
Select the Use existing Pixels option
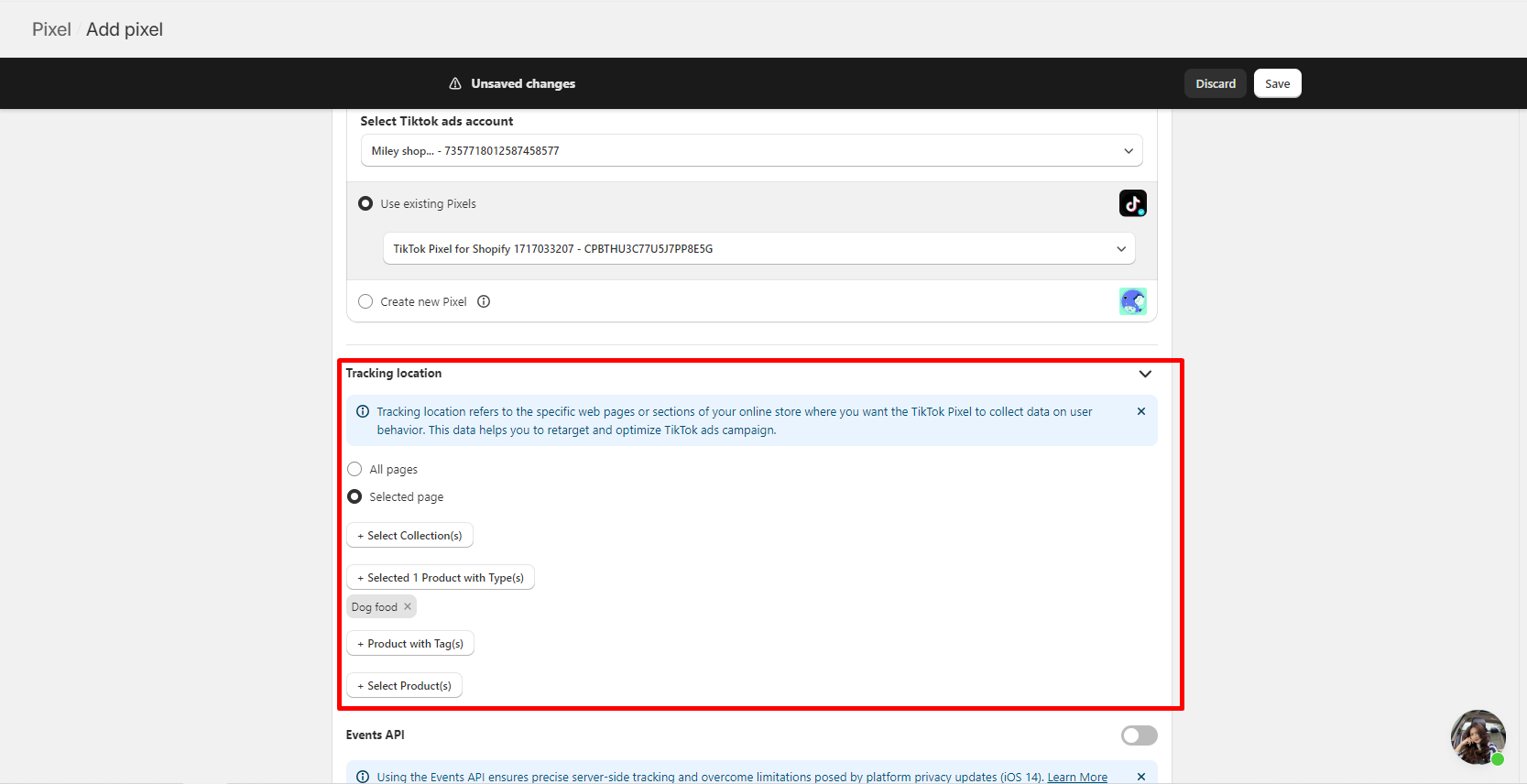pos(365,203)
